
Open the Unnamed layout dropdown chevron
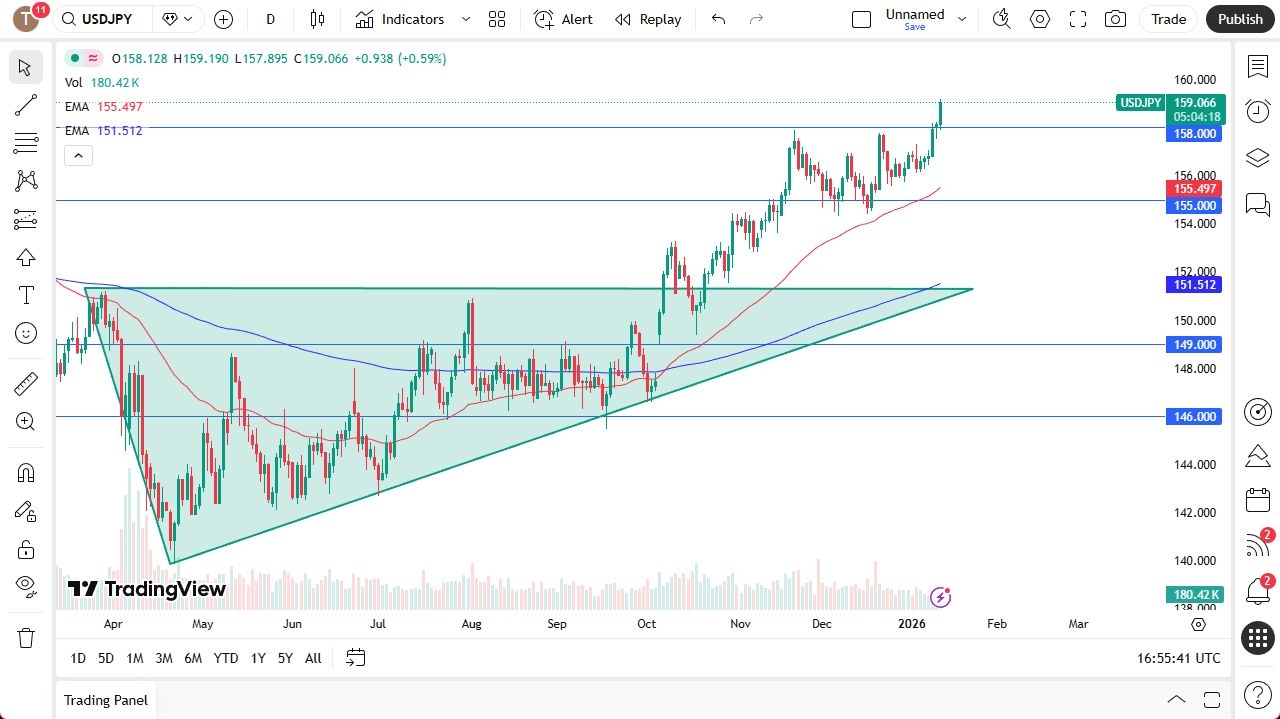click(962, 19)
